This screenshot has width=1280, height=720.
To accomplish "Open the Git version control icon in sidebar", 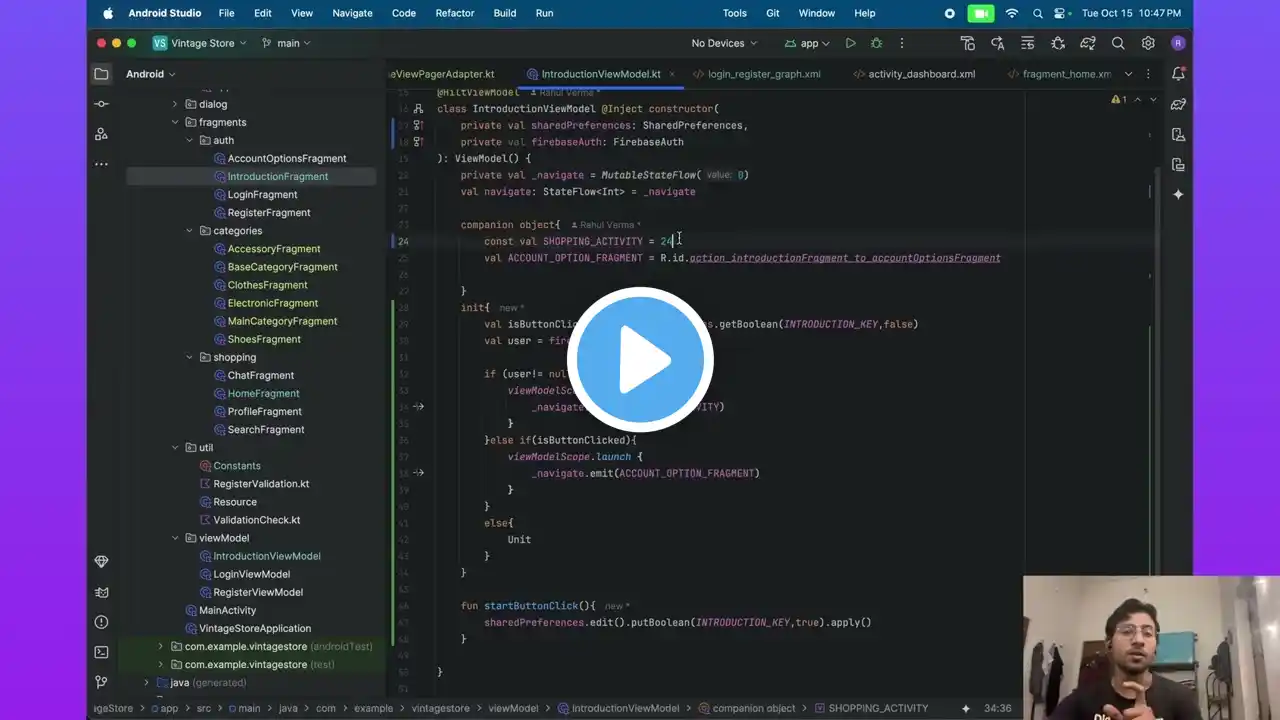I will click(x=101, y=682).
